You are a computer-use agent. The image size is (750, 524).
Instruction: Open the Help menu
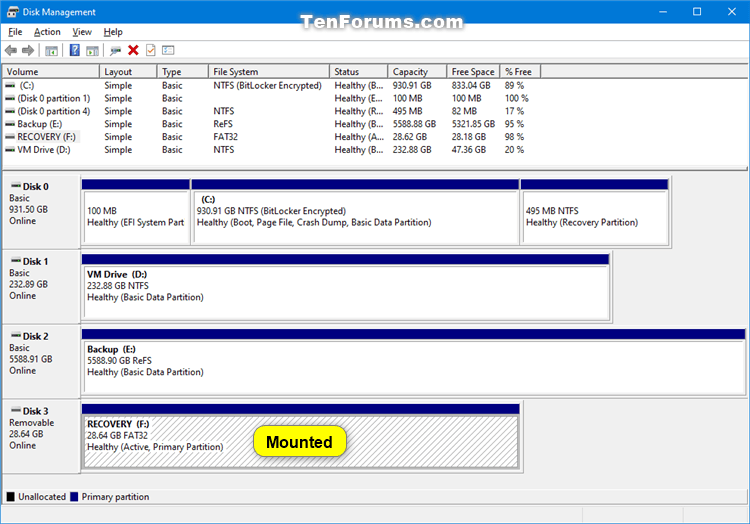113,32
